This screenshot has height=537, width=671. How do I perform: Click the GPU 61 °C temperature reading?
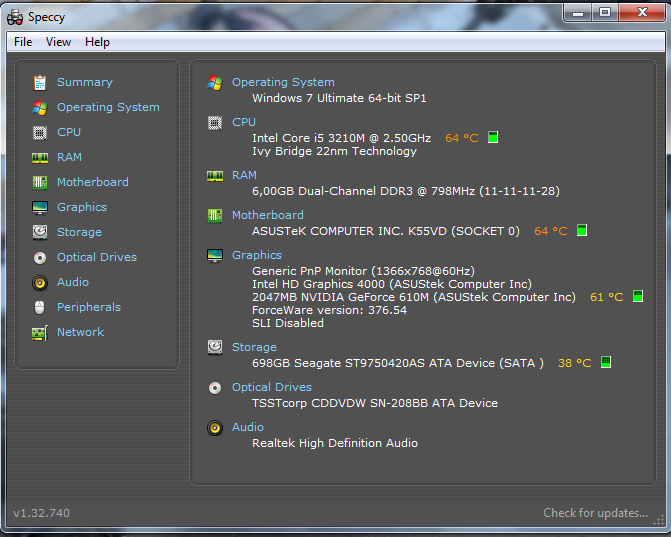click(x=606, y=297)
